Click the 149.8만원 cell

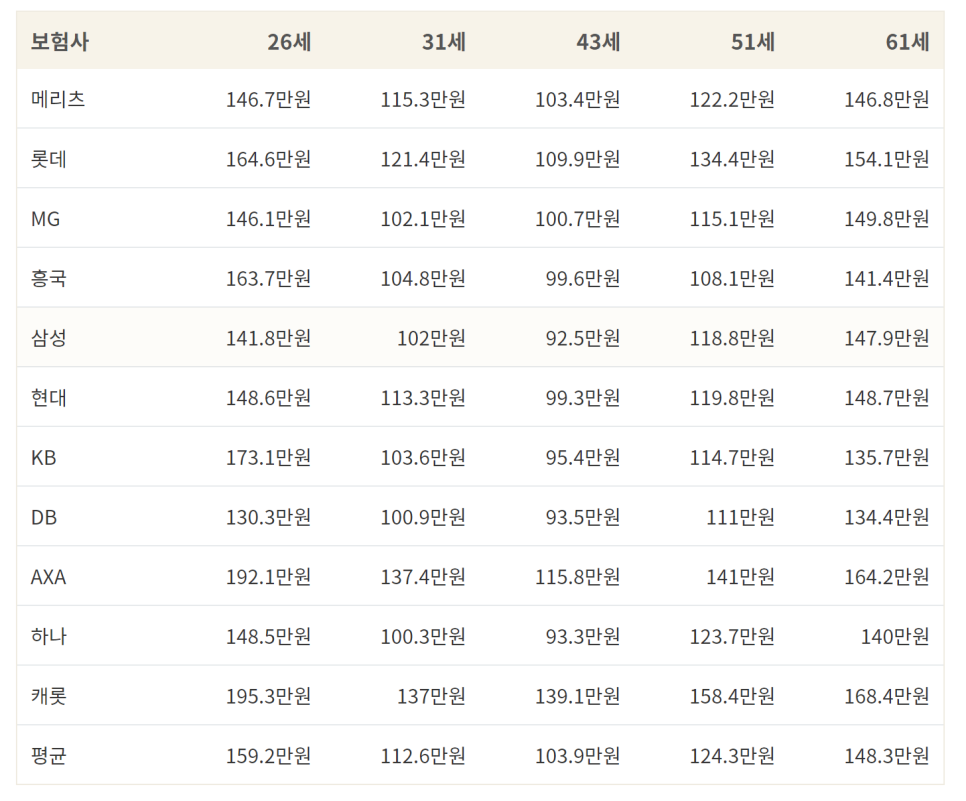click(x=887, y=219)
